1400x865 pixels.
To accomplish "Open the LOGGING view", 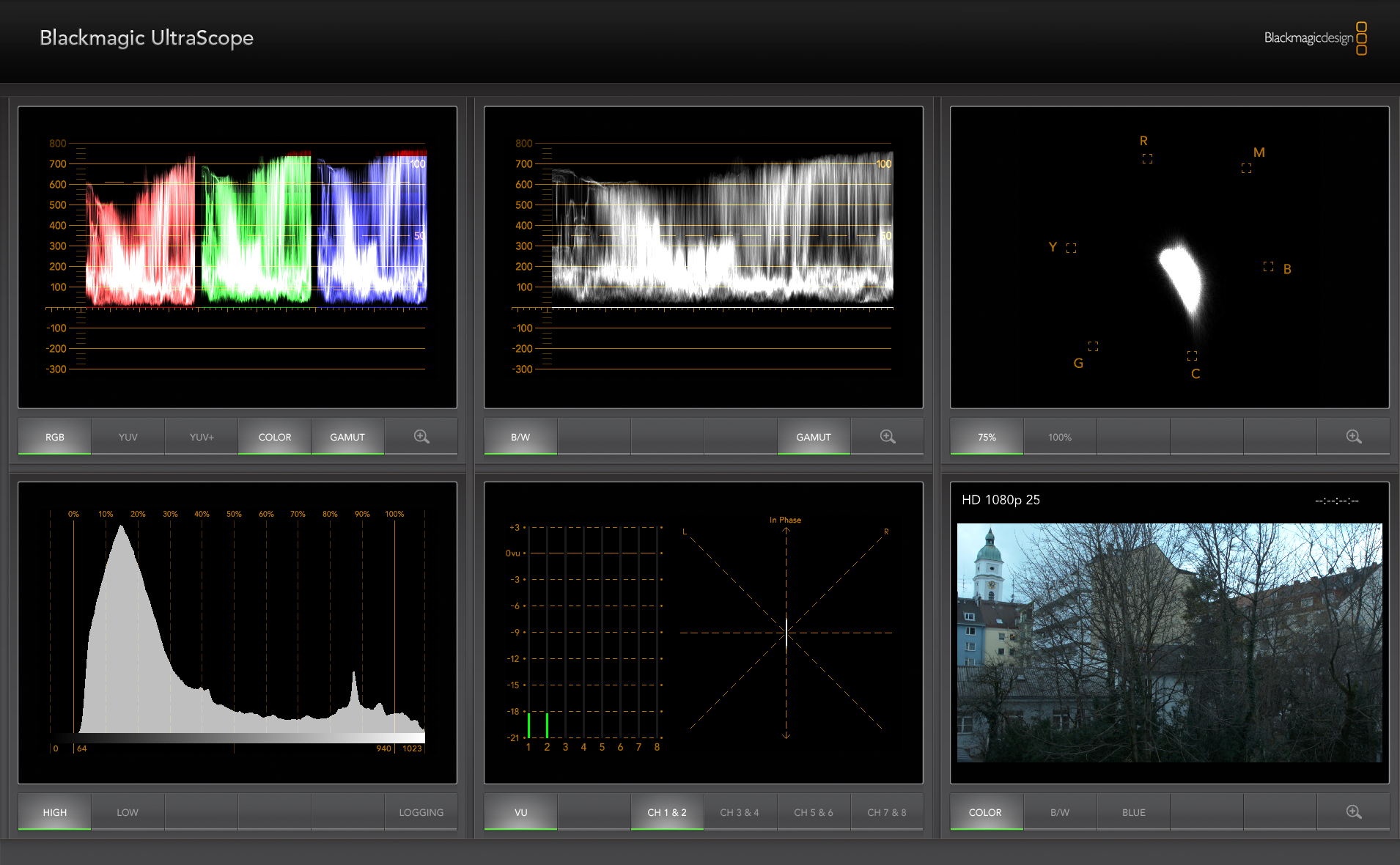I will (x=421, y=812).
